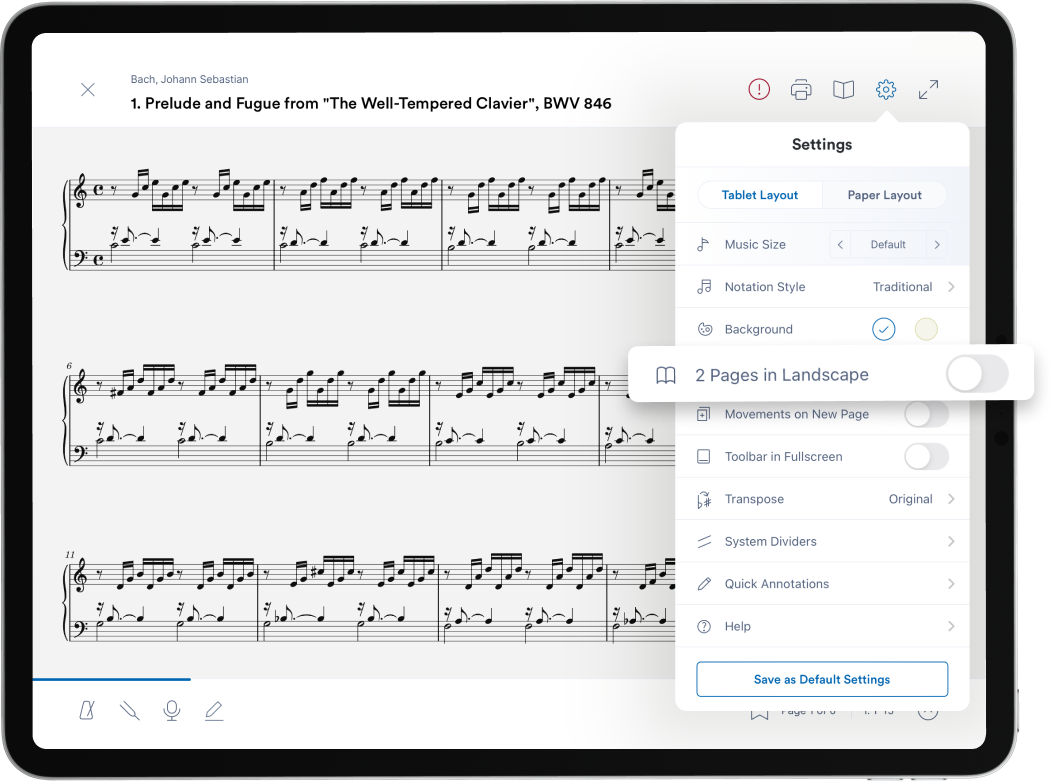Click the measure number 11 marker
This screenshot has width=1055, height=782.
coord(70,555)
